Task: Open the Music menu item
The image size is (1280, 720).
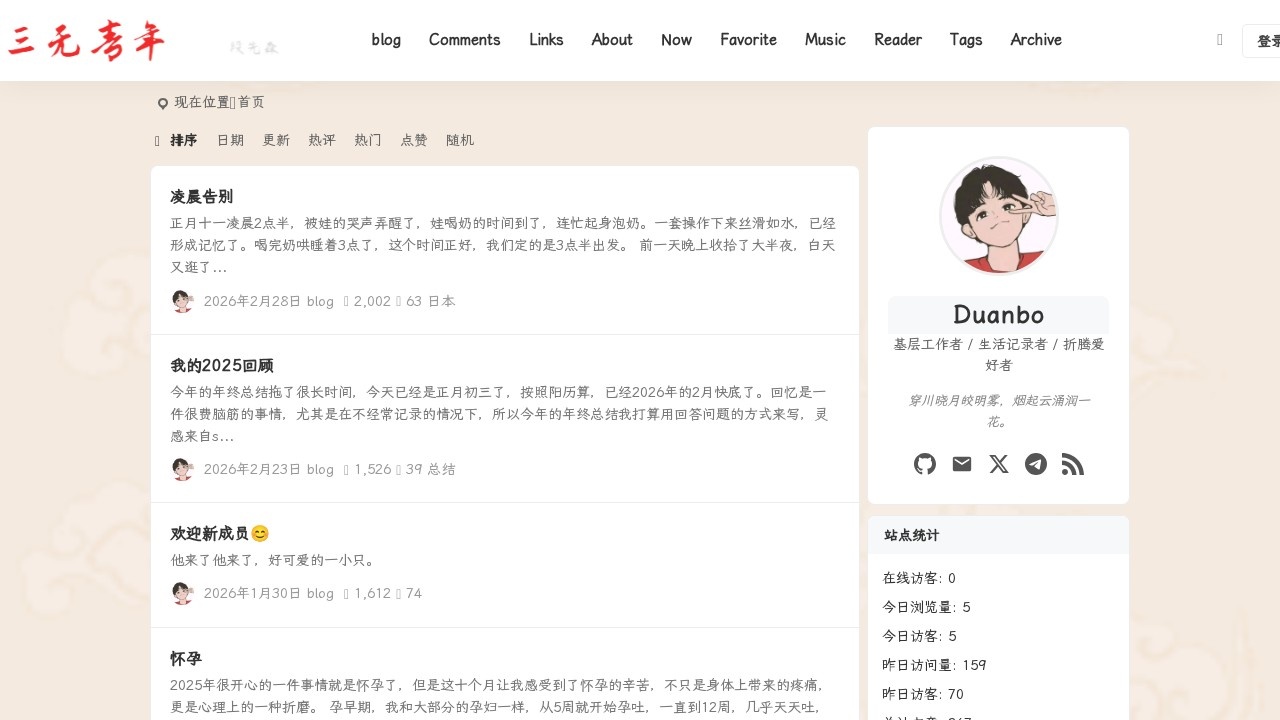Action: coord(824,40)
